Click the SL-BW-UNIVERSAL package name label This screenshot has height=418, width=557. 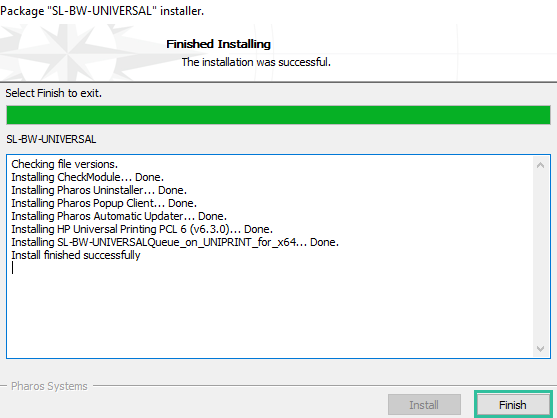[51, 139]
